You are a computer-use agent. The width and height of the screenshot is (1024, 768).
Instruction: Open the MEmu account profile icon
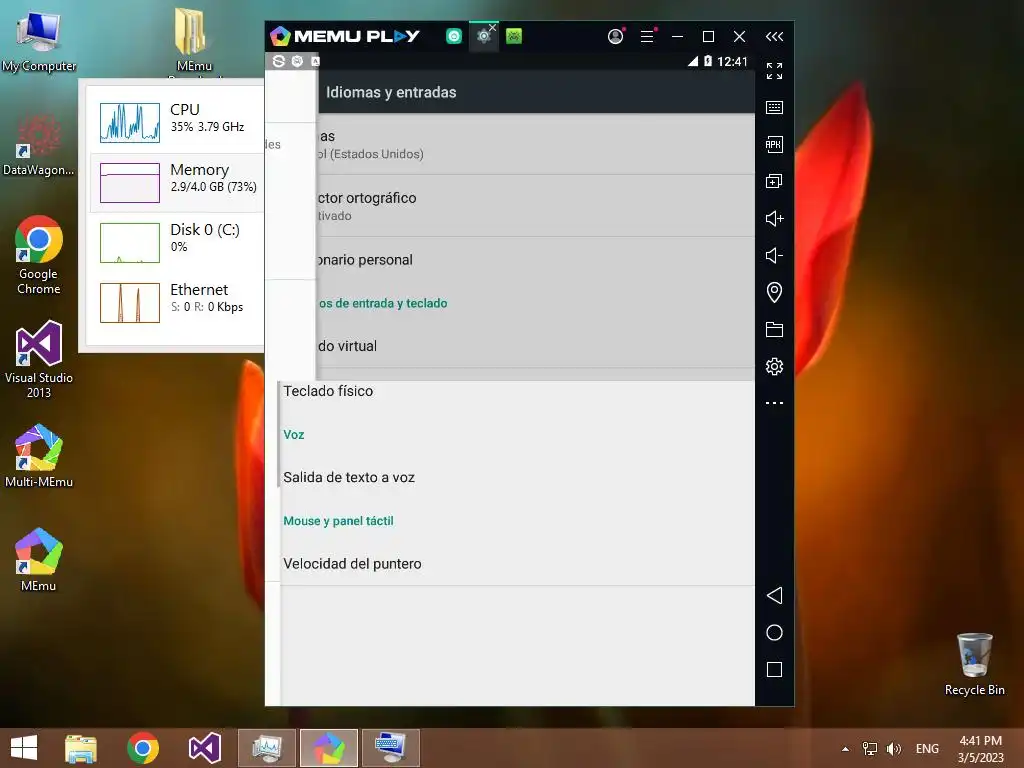pyautogui.click(x=615, y=37)
